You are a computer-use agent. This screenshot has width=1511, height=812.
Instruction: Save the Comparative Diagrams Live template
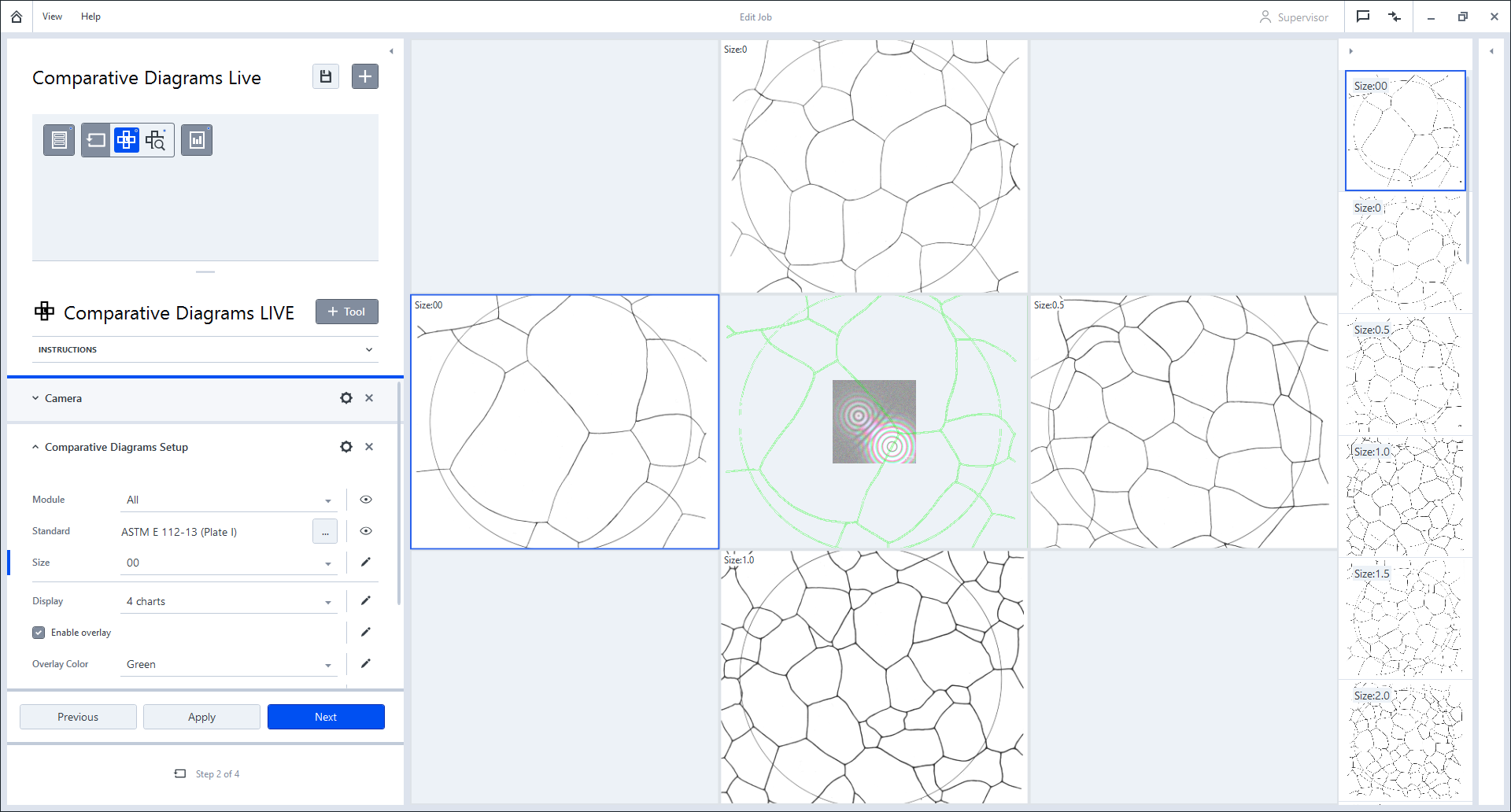tap(325, 76)
